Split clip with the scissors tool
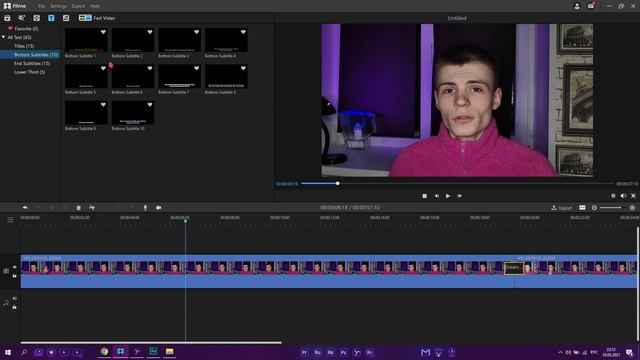Screen dimensions: 640x360 point(92,208)
